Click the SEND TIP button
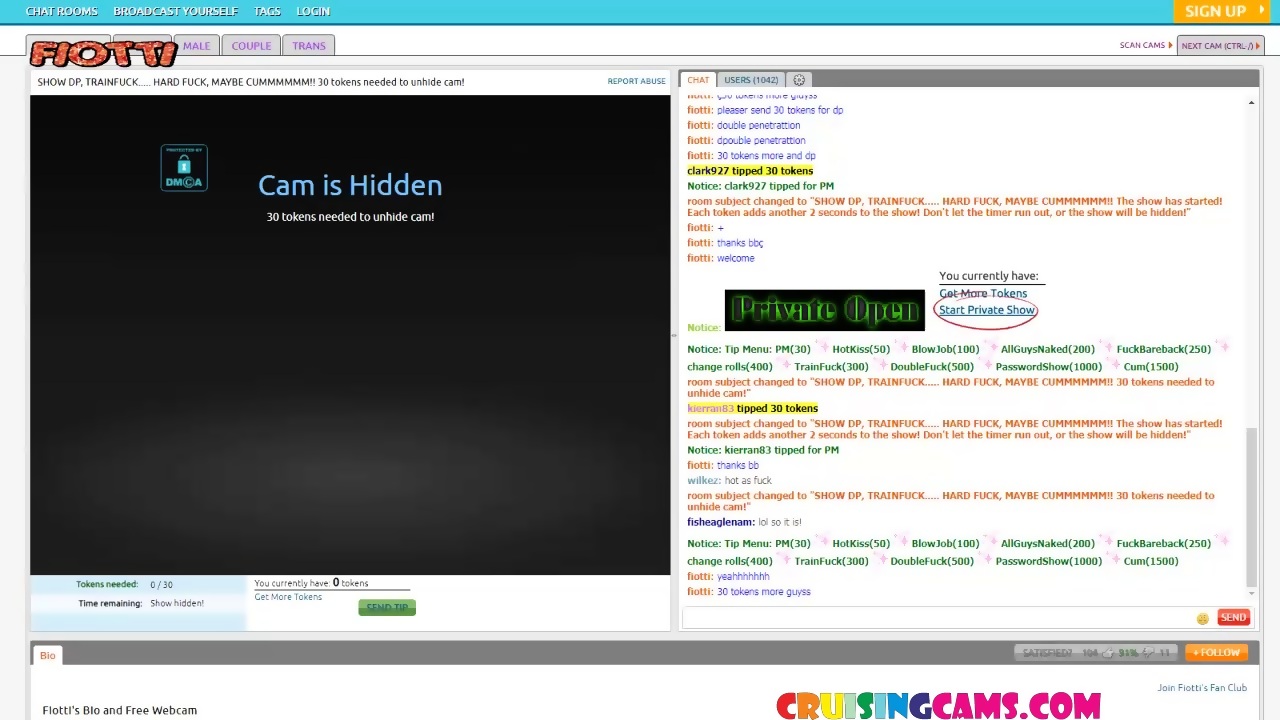Image resolution: width=1280 pixels, height=720 pixels. coord(387,607)
